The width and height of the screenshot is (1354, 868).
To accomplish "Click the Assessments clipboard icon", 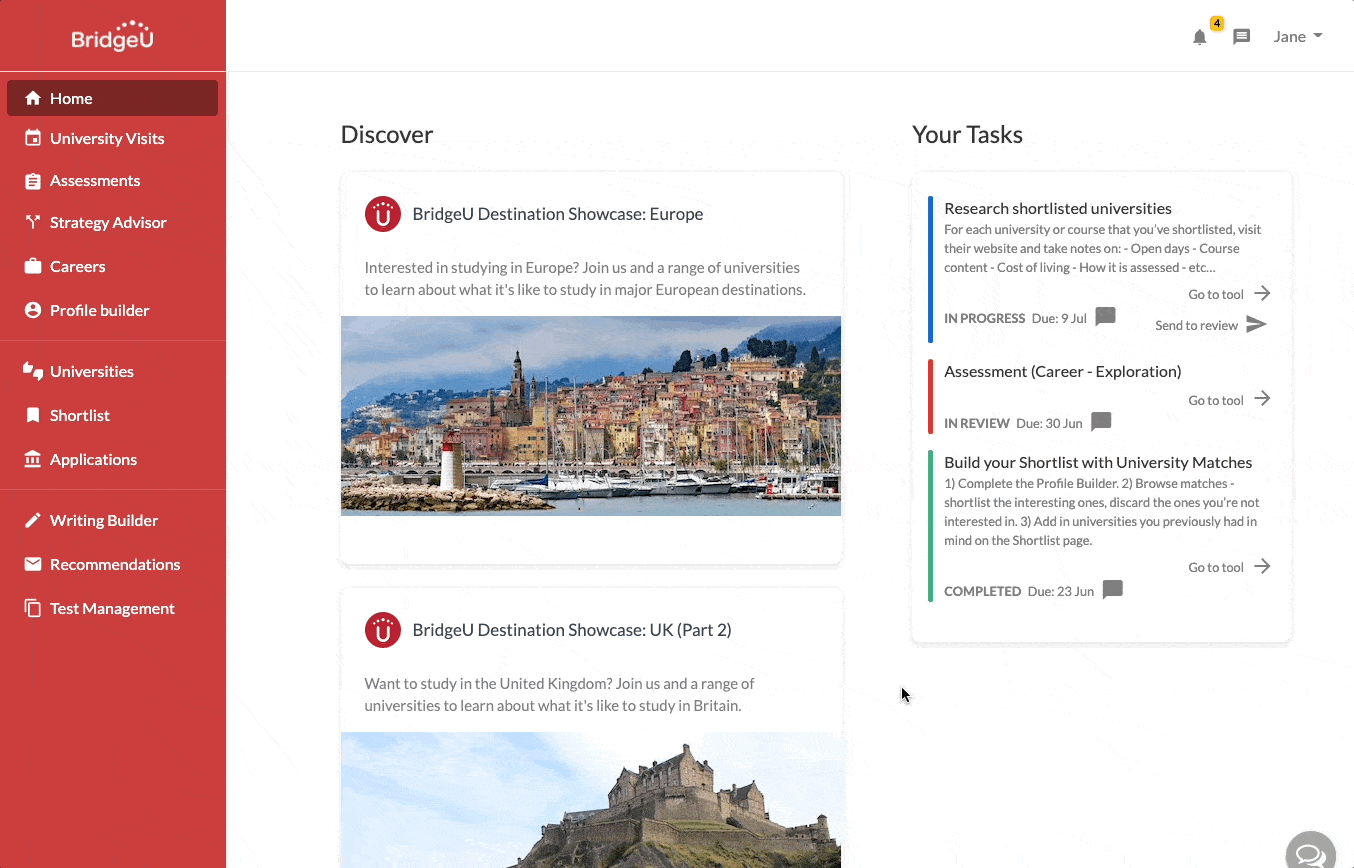I will pyautogui.click(x=33, y=181).
